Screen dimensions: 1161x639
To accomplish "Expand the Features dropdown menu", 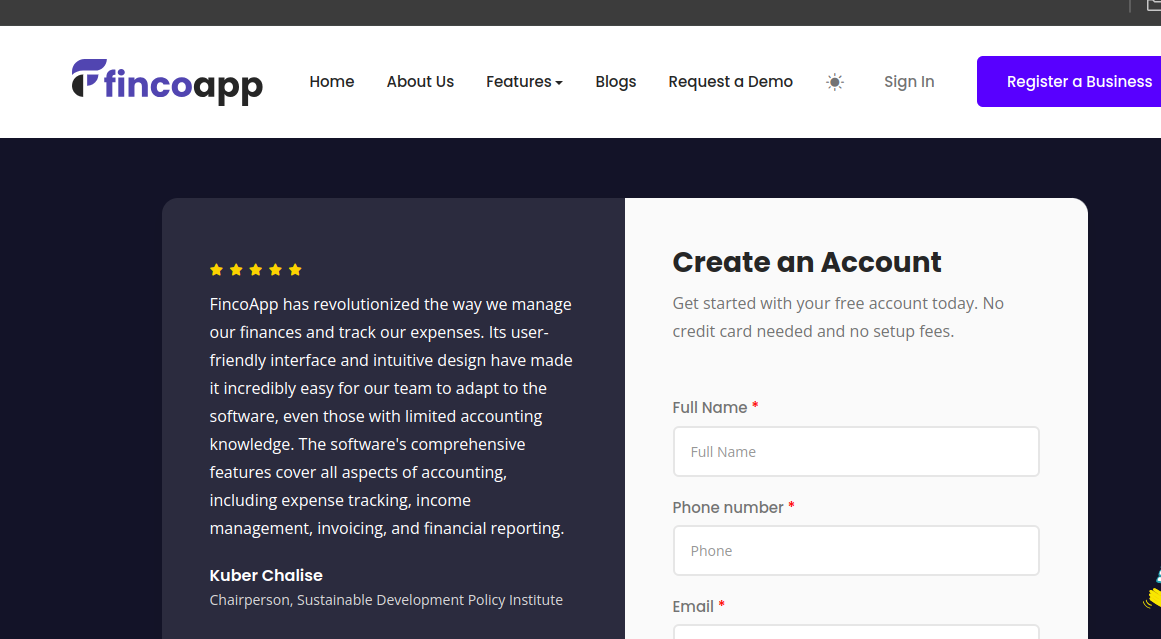I will (x=524, y=82).
